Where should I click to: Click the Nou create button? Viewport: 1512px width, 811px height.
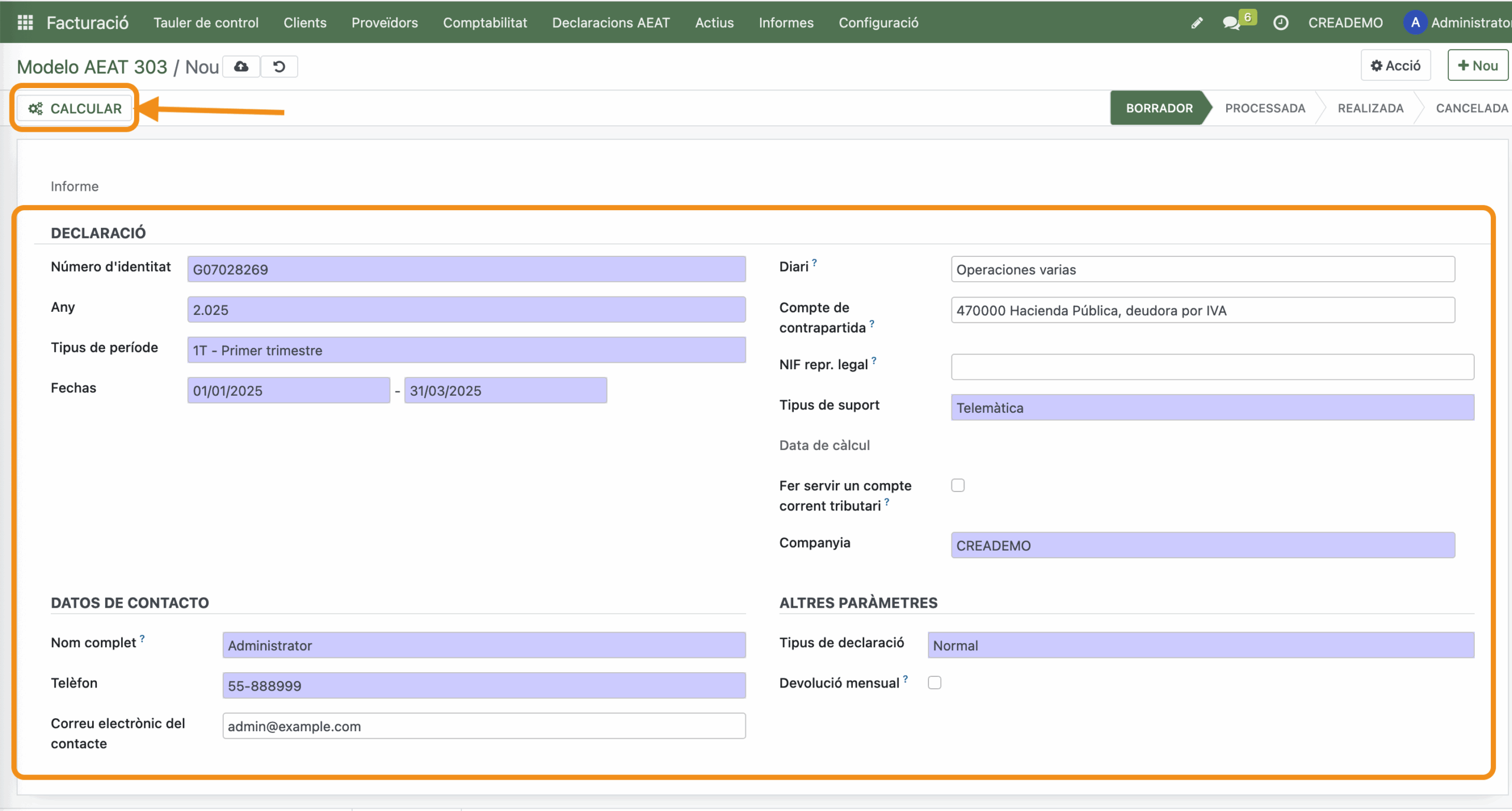coord(1477,66)
